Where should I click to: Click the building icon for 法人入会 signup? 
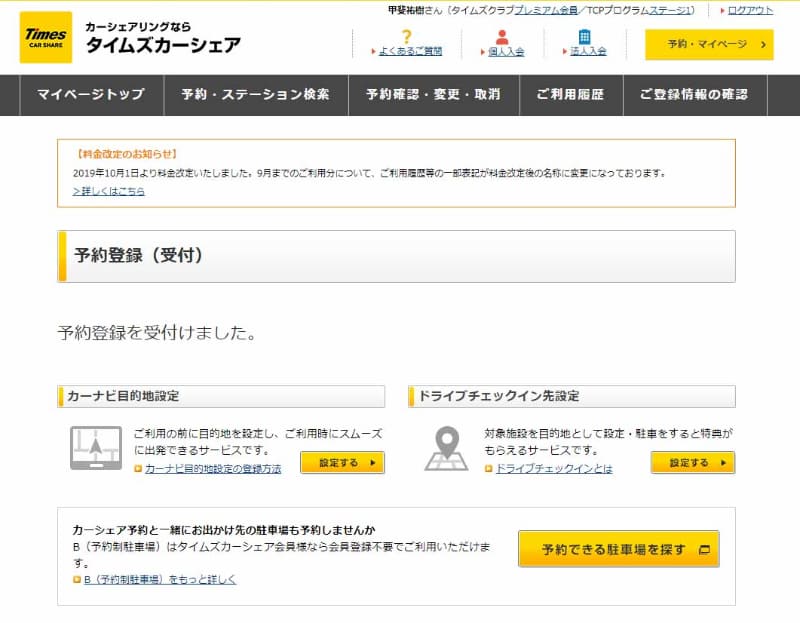(x=583, y=35)
